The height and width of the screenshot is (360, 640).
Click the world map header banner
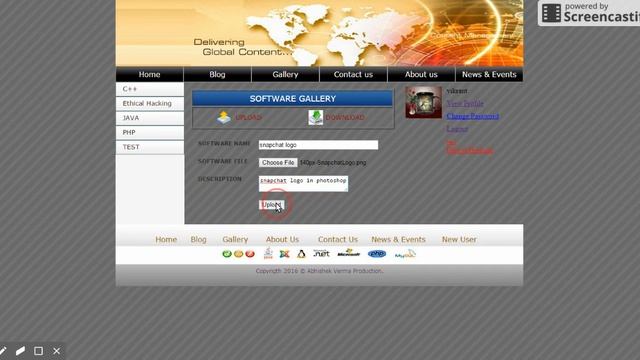click(x=319, y=33)
